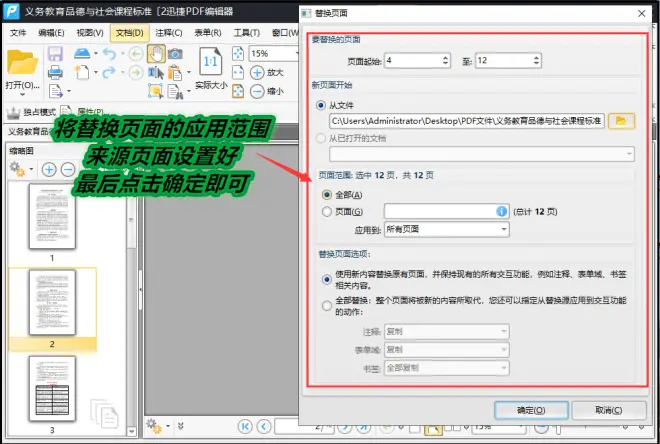Enable 独占模式 crown icon
Screen dimensions: 660x444
click(x=14, y=112)
